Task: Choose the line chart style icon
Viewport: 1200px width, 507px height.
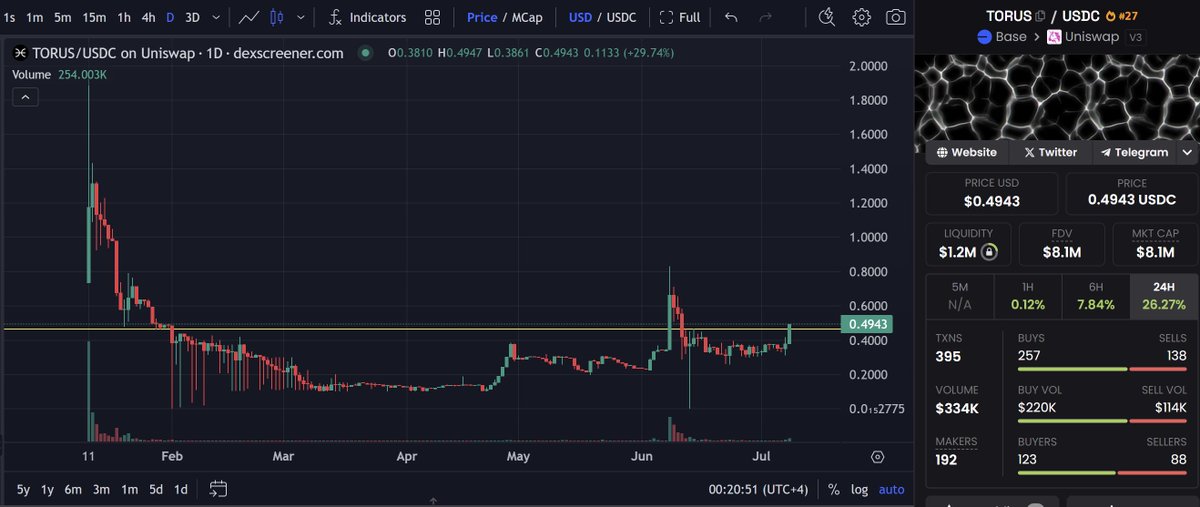Action: (249, 17)
